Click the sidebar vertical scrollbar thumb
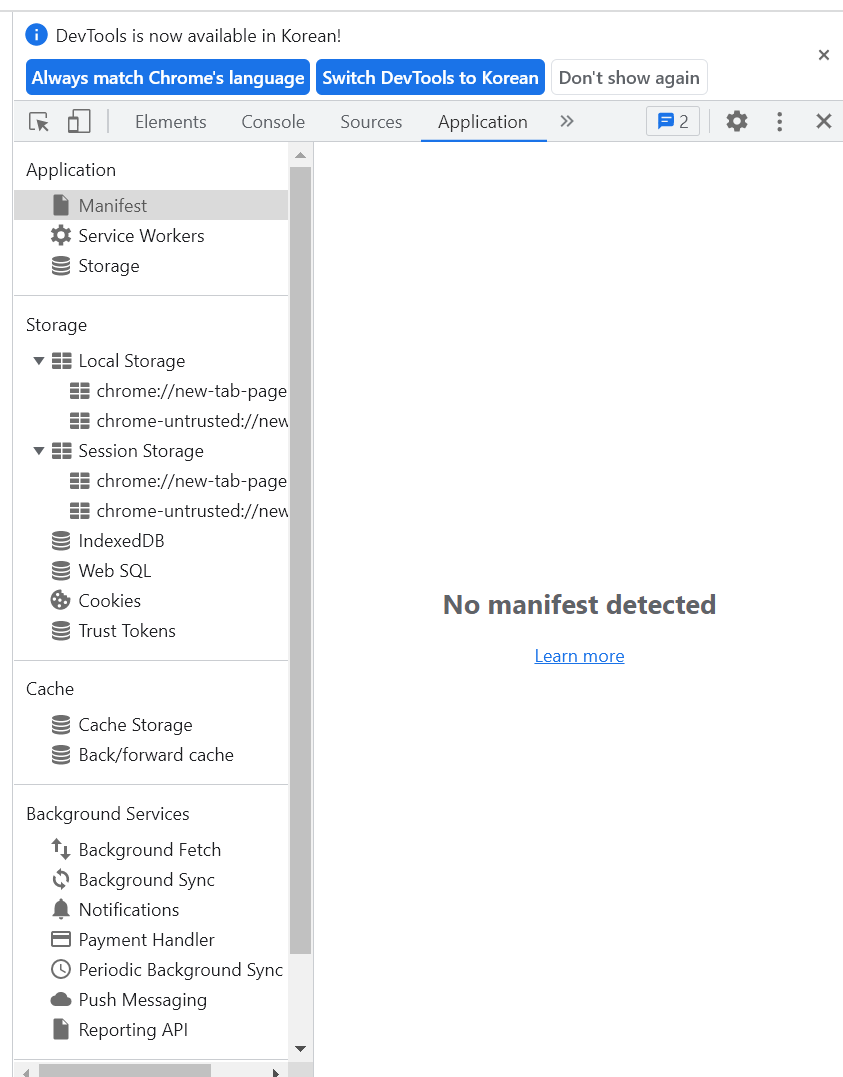Viewport: 843px width, 1077px height. 300,560
